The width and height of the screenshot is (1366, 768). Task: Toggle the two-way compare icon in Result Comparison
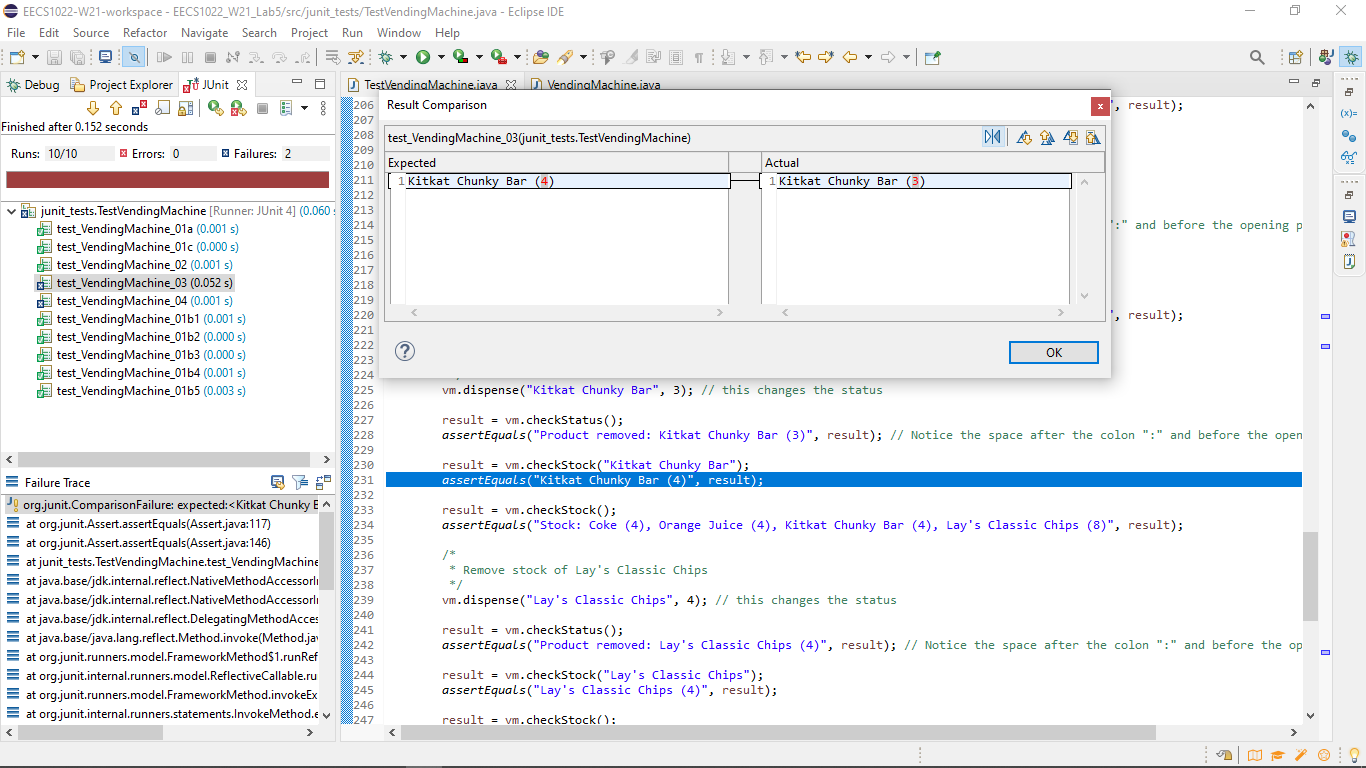click(992, 137)
